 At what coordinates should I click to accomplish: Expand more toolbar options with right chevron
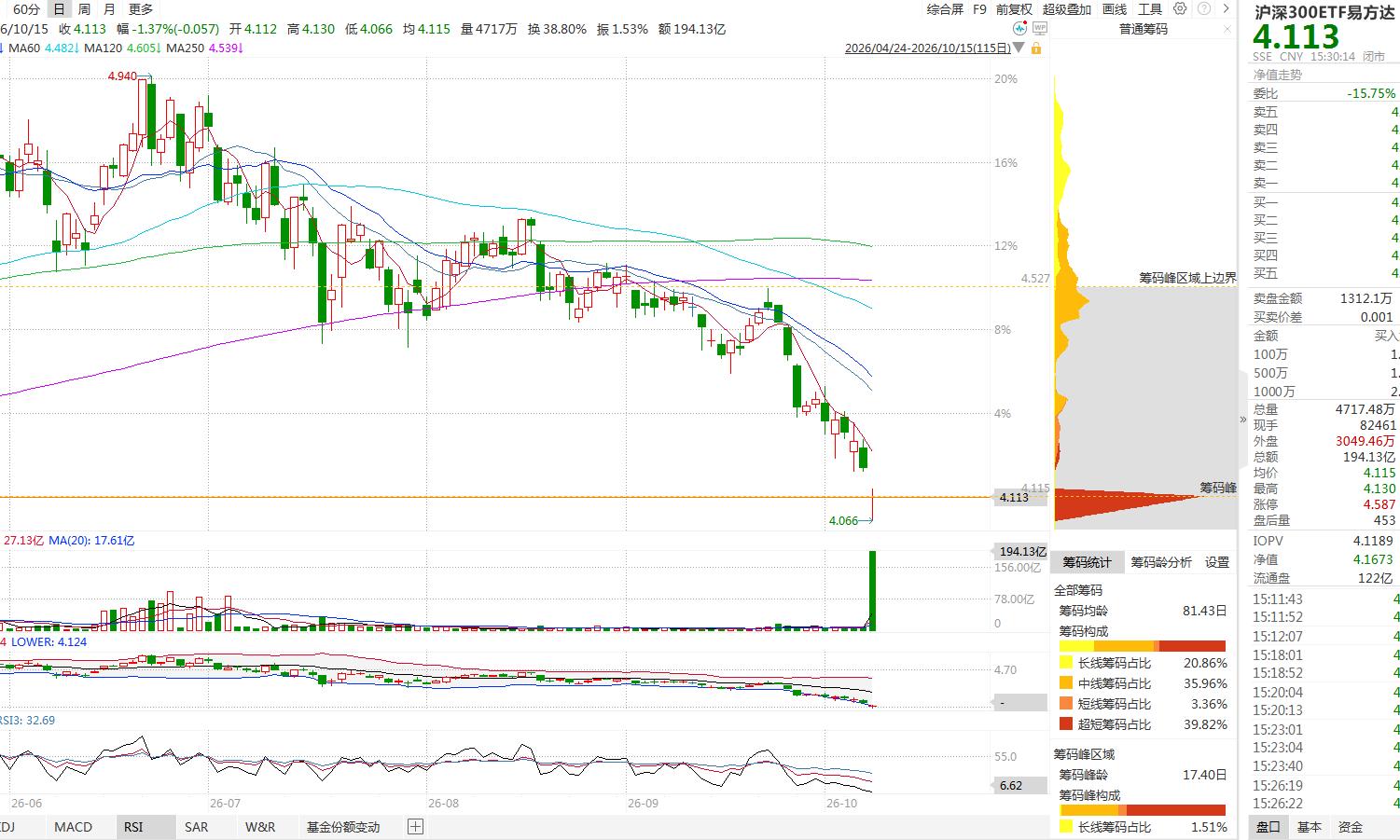[1227, 8]
